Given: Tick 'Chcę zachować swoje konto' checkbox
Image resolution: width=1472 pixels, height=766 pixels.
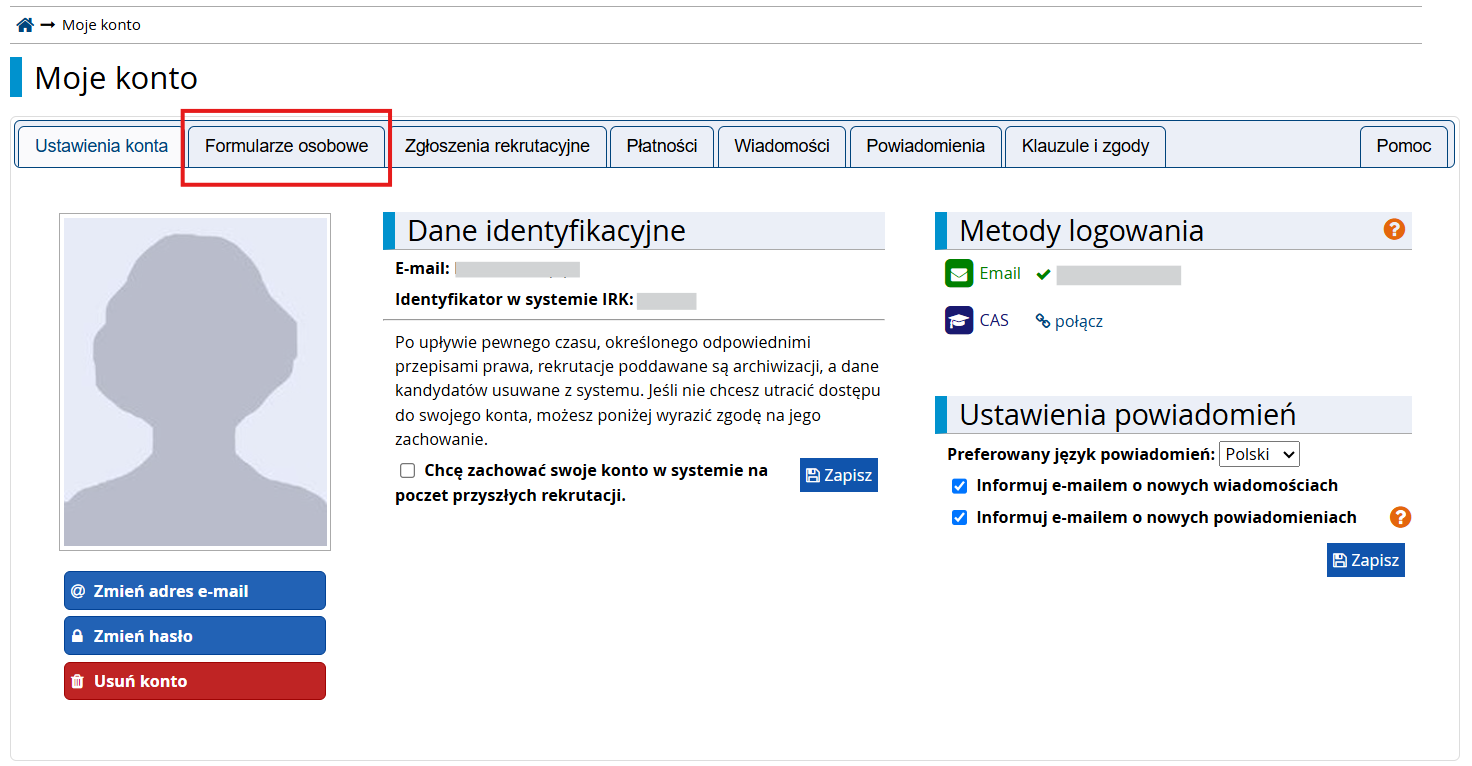Looking at the screenshot, I should point(407,470).
